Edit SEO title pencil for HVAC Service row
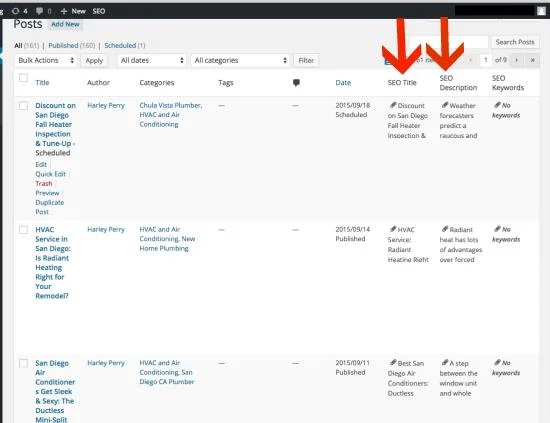 point(393,229)
